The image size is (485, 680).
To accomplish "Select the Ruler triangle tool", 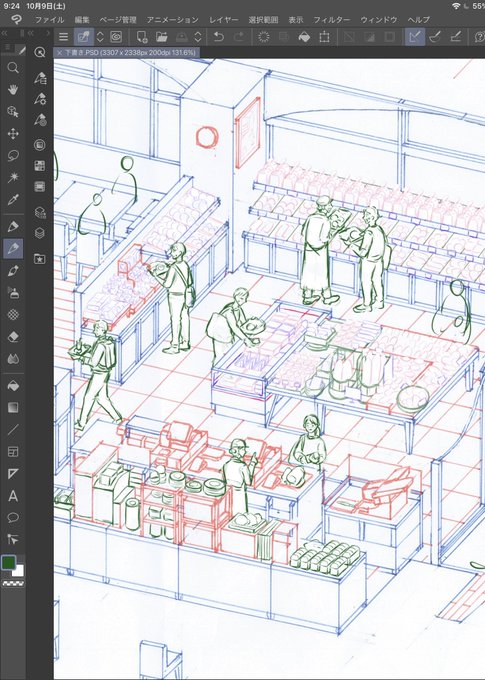I will tap(13, 474).
